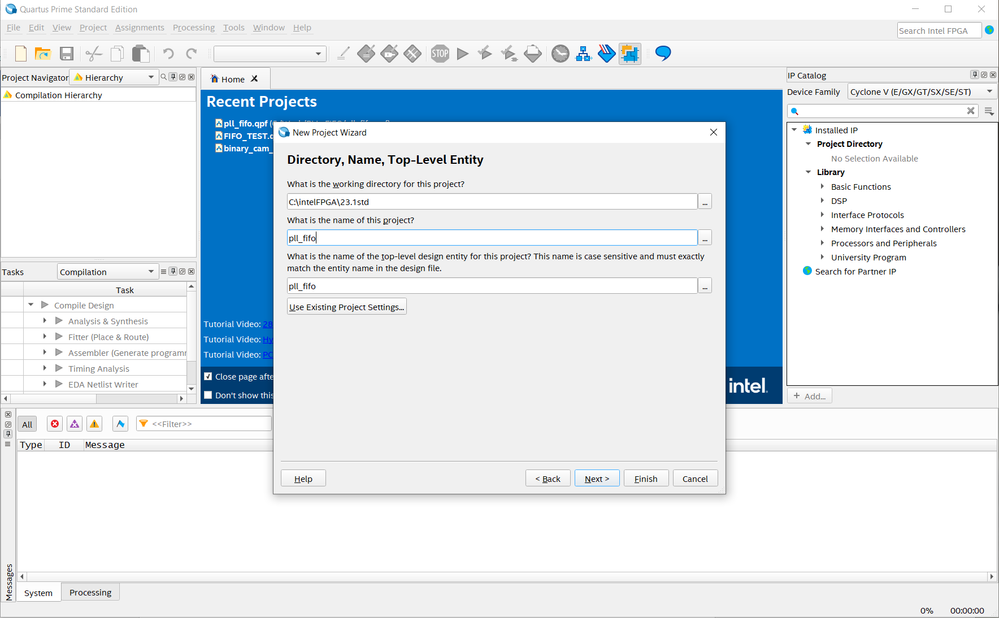Click the messages Filter input field
Viewport: 999px width, 618px height.
[204, 424]
